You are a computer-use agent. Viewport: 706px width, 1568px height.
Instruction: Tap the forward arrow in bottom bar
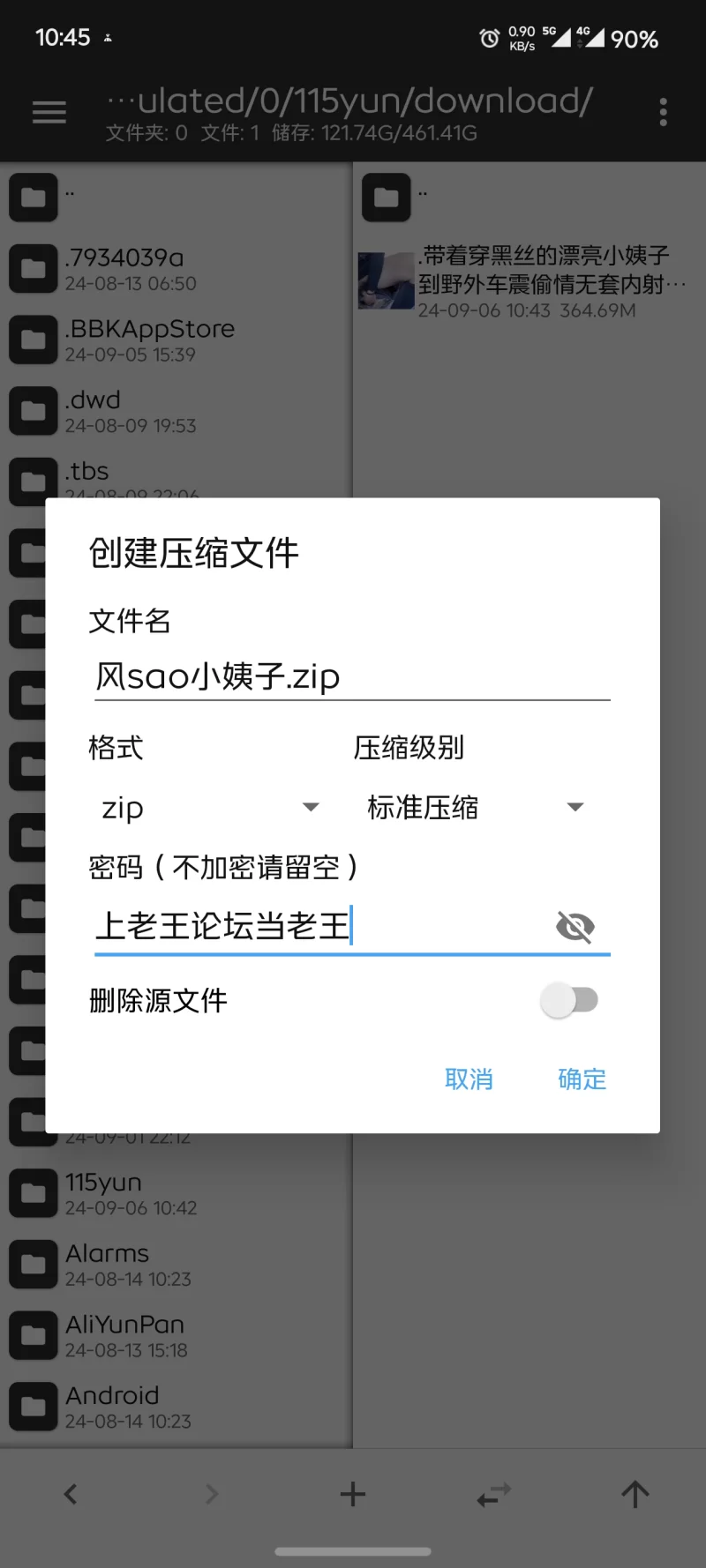(x=212, y=1494)
